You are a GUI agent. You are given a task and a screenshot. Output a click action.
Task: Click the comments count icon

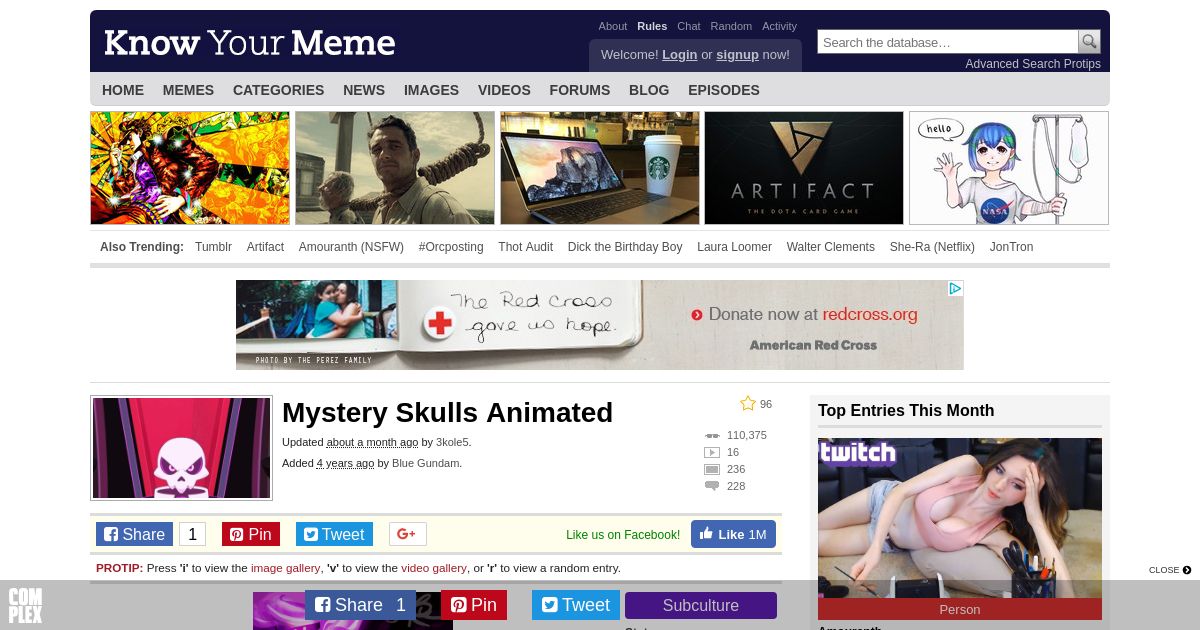[x=712, y=486]
